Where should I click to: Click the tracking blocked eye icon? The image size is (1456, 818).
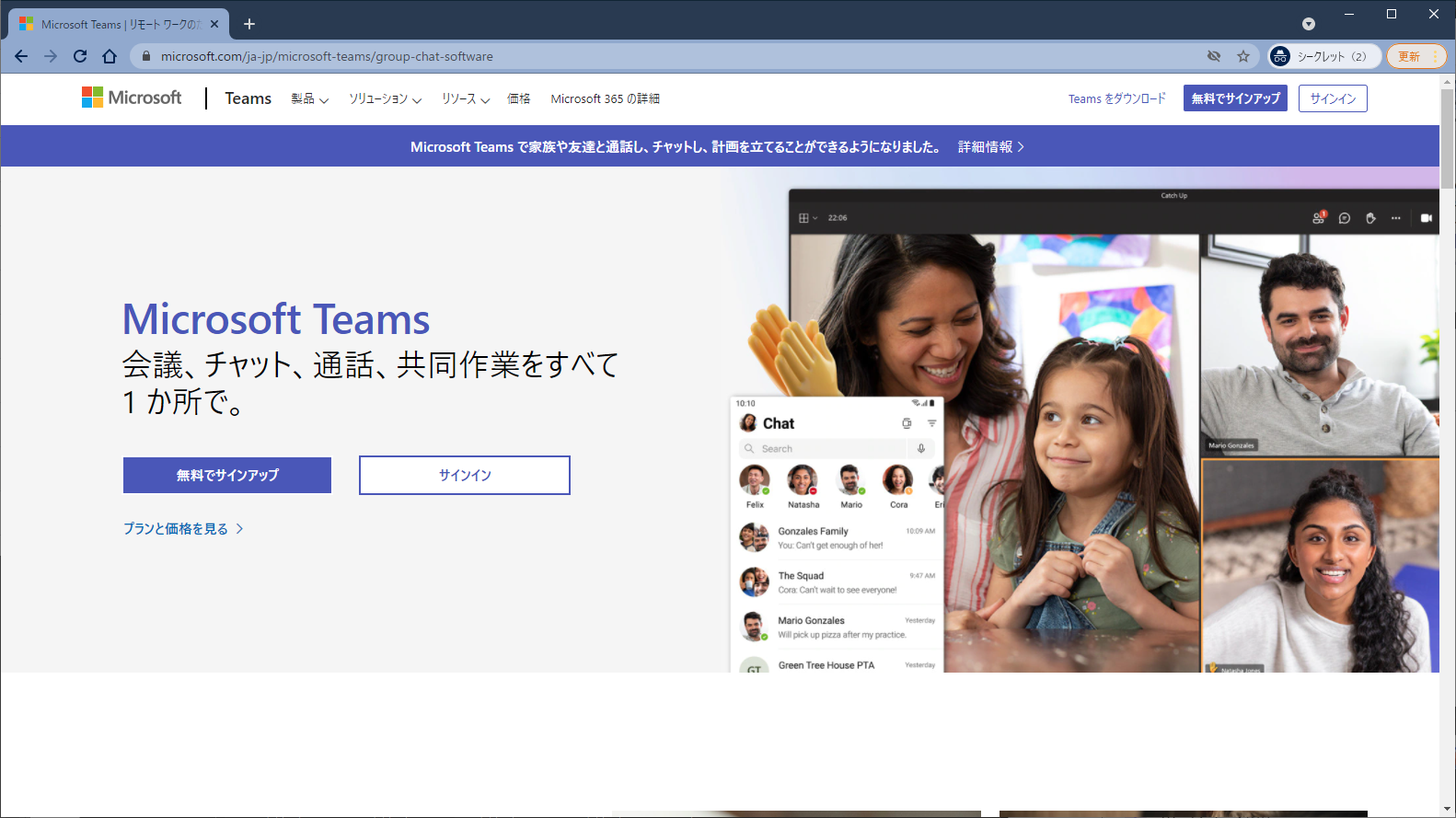coord(1214,56)
